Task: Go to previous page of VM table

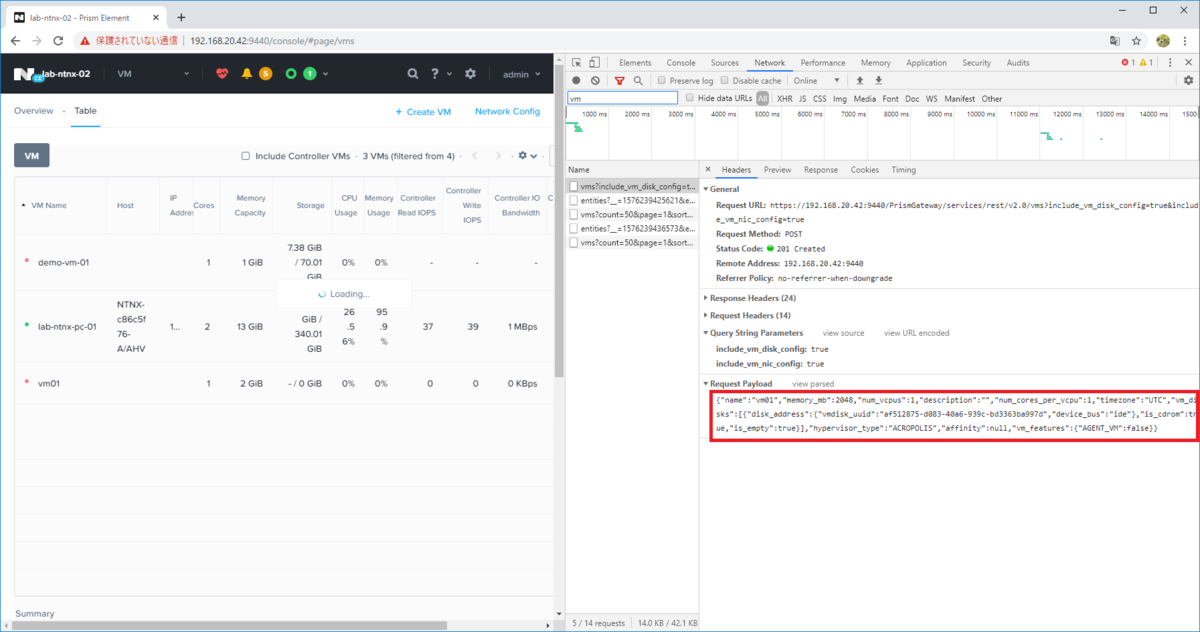Action: point(475,156)
